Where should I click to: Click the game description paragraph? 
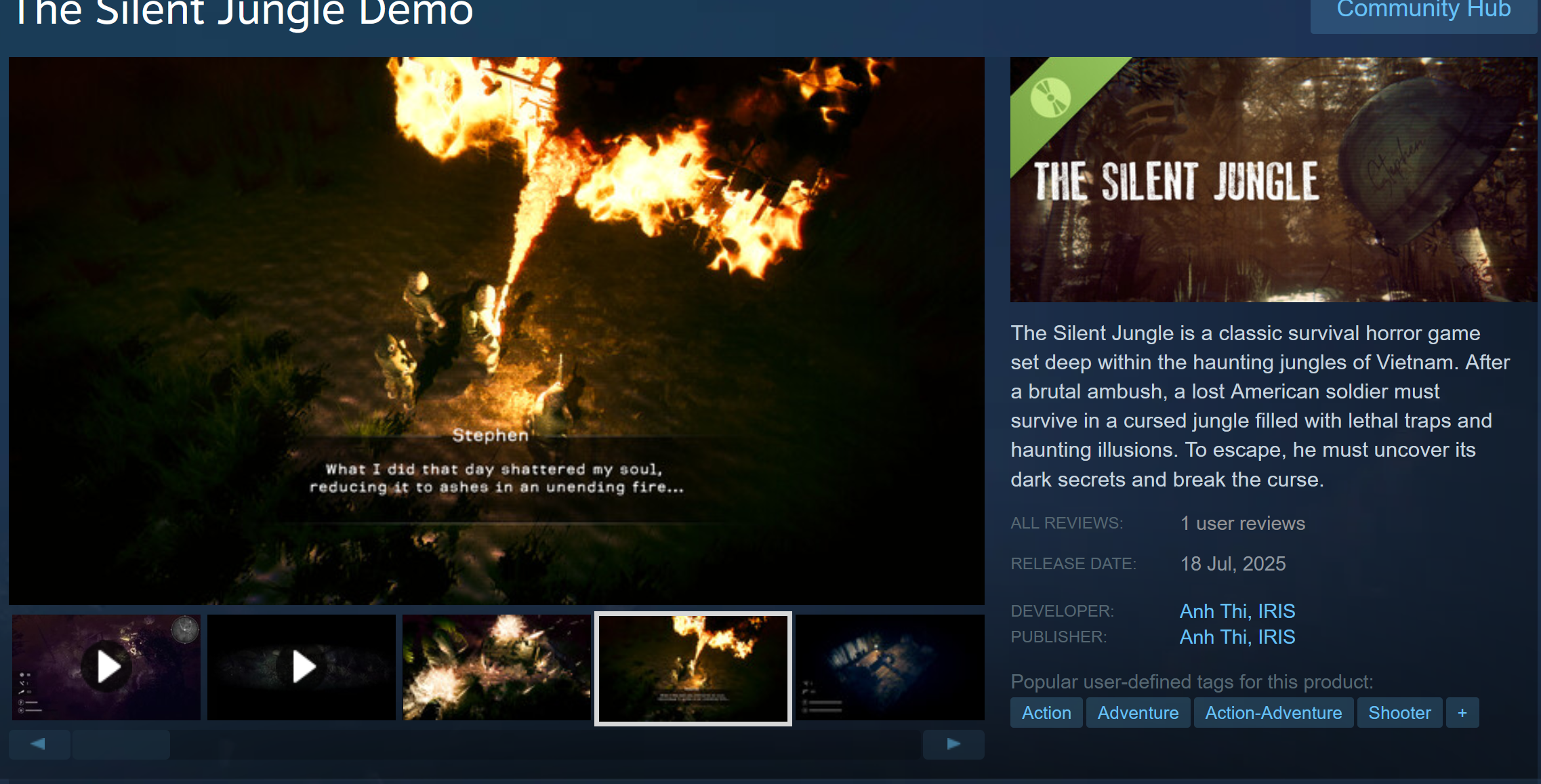(1260, 406)
